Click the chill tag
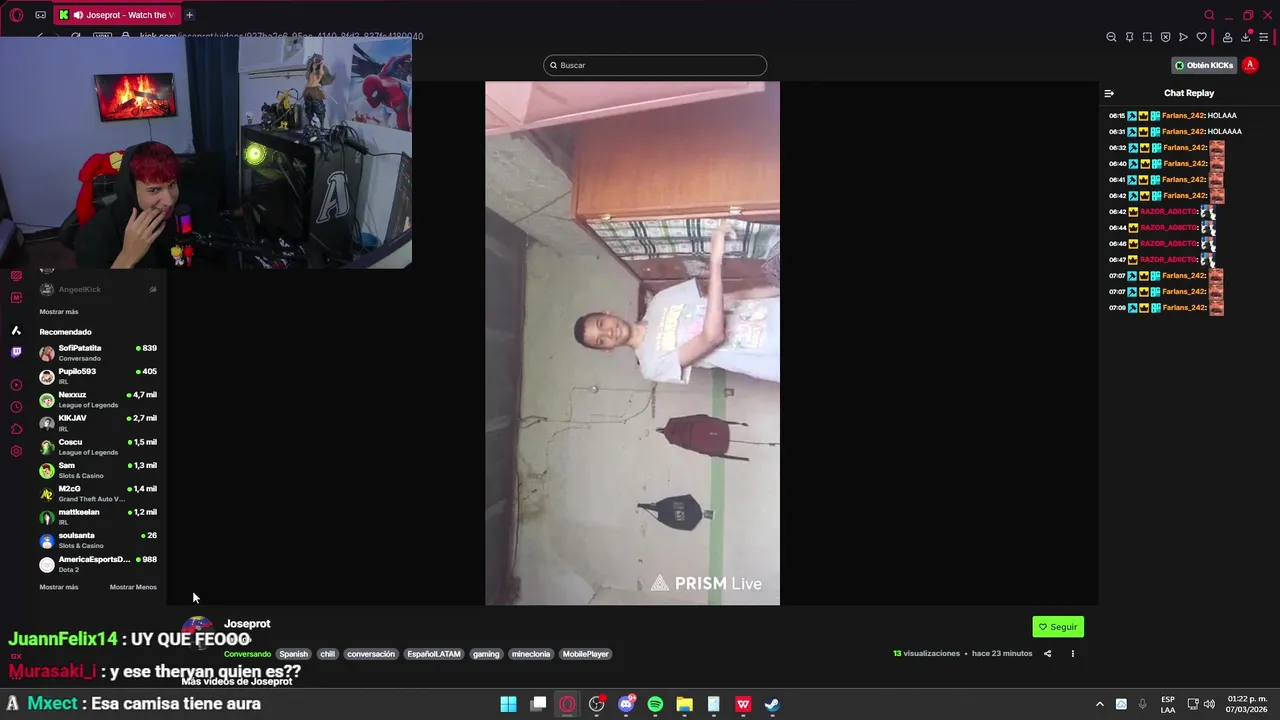 327,654
